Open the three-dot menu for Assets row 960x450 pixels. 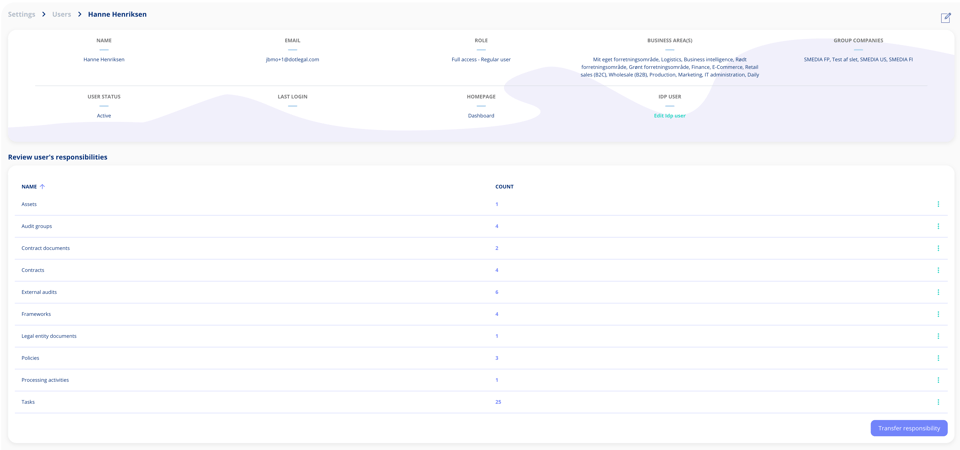tap(938, 204)
